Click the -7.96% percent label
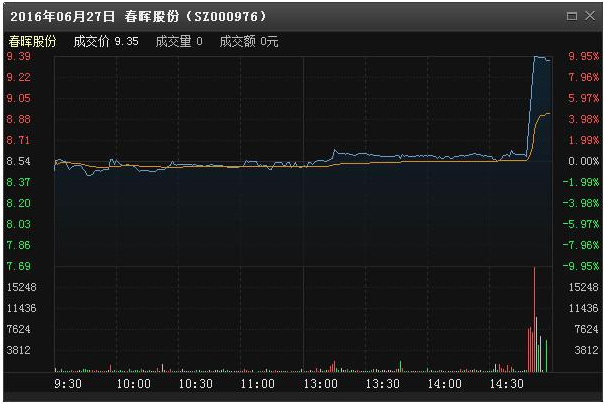The height and width of the screenshot is (404, 604). coord(581,245)
